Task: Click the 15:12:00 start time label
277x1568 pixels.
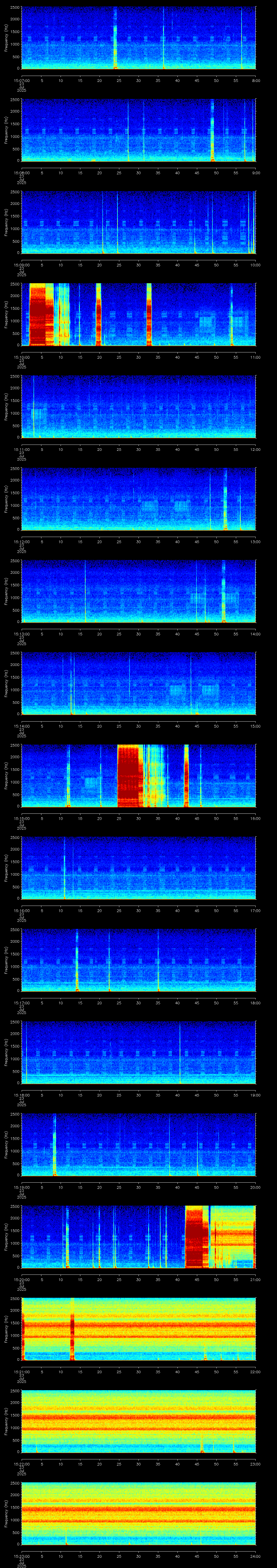Action: coord(21,542)
